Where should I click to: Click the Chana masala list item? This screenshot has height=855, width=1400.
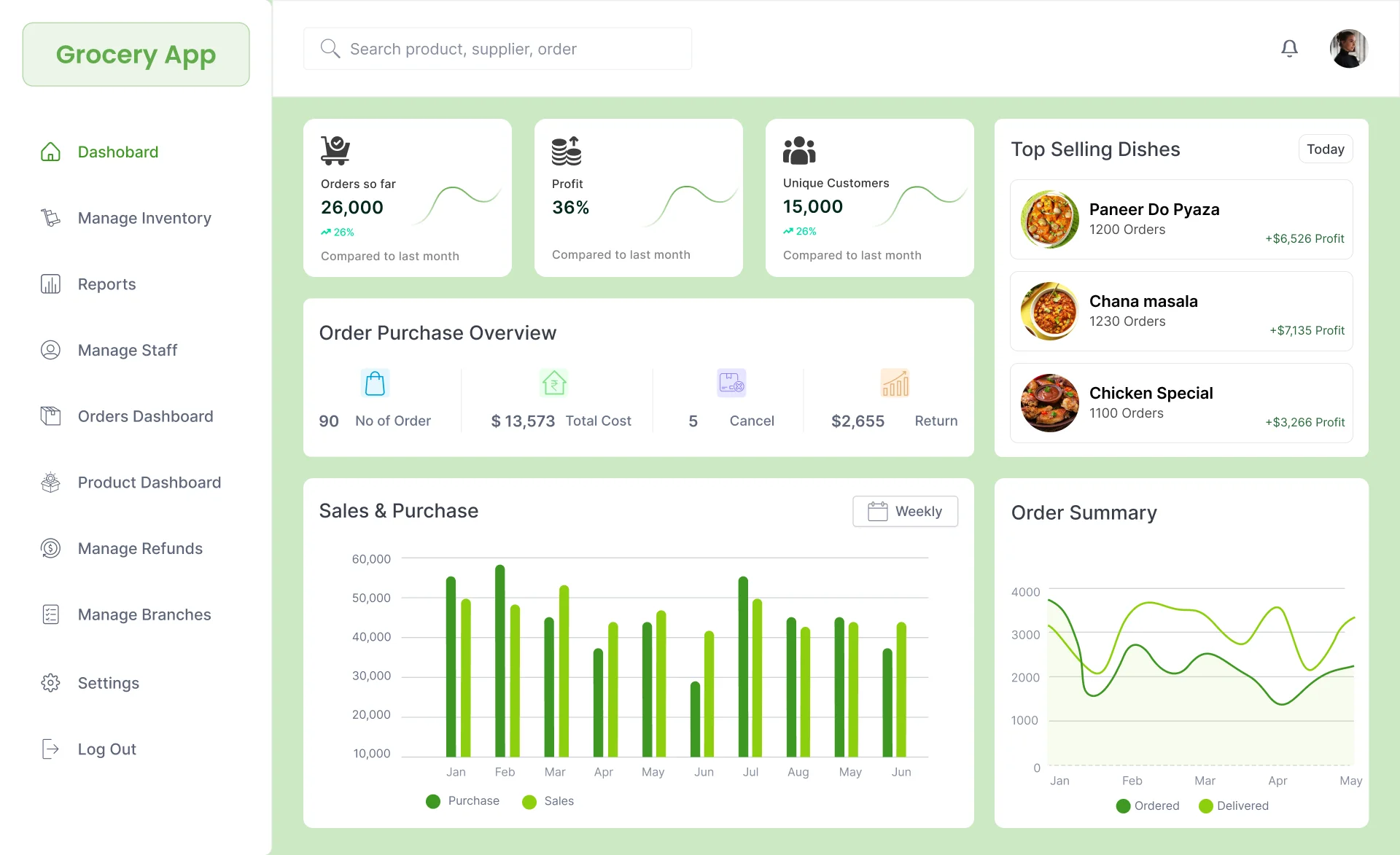[1181, 311]
